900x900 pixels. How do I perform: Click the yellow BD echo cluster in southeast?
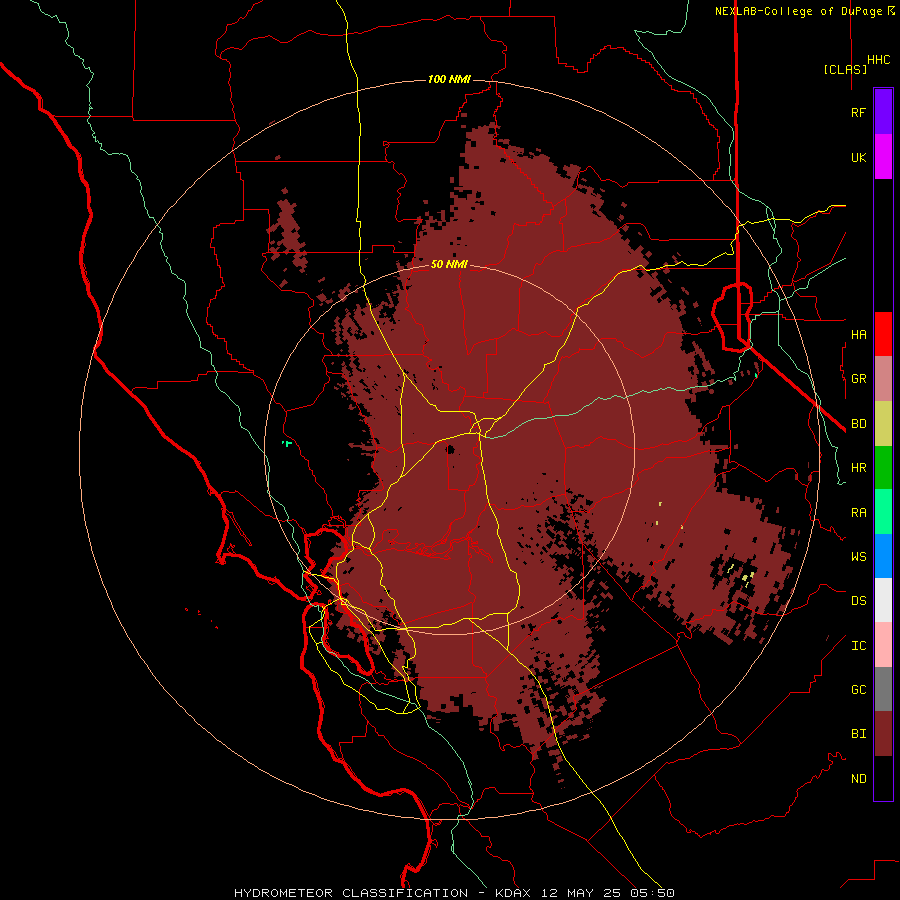(742, 575)
